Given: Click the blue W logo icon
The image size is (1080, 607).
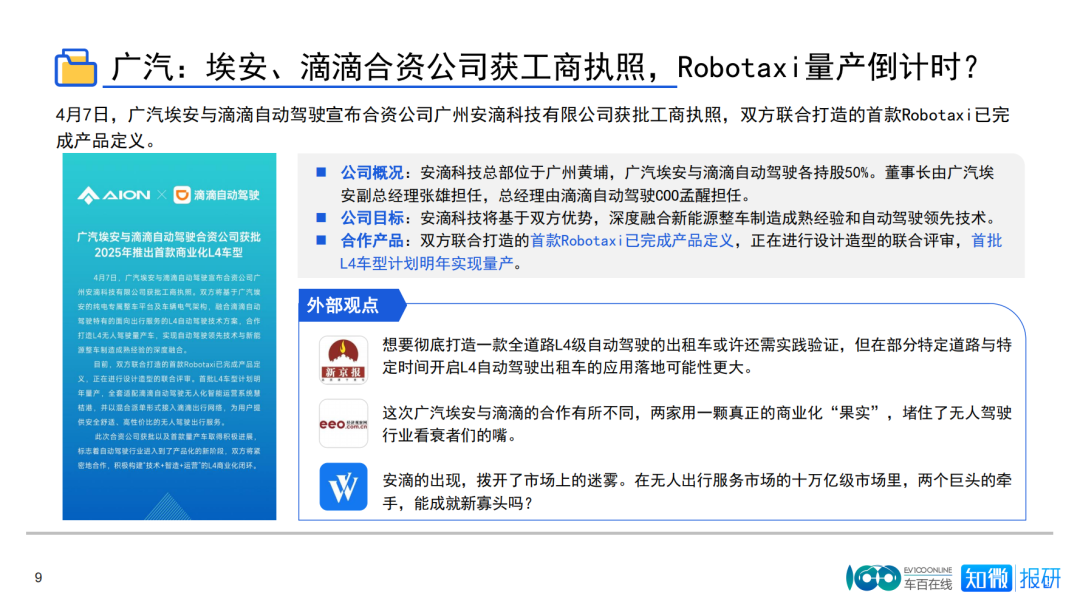Looking at the screenshot, I should [x=343, y=487].
